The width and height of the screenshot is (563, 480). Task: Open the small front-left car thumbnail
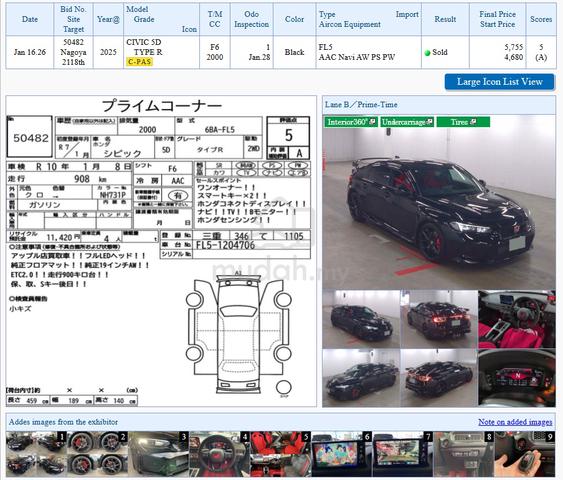tap(361, 319)
